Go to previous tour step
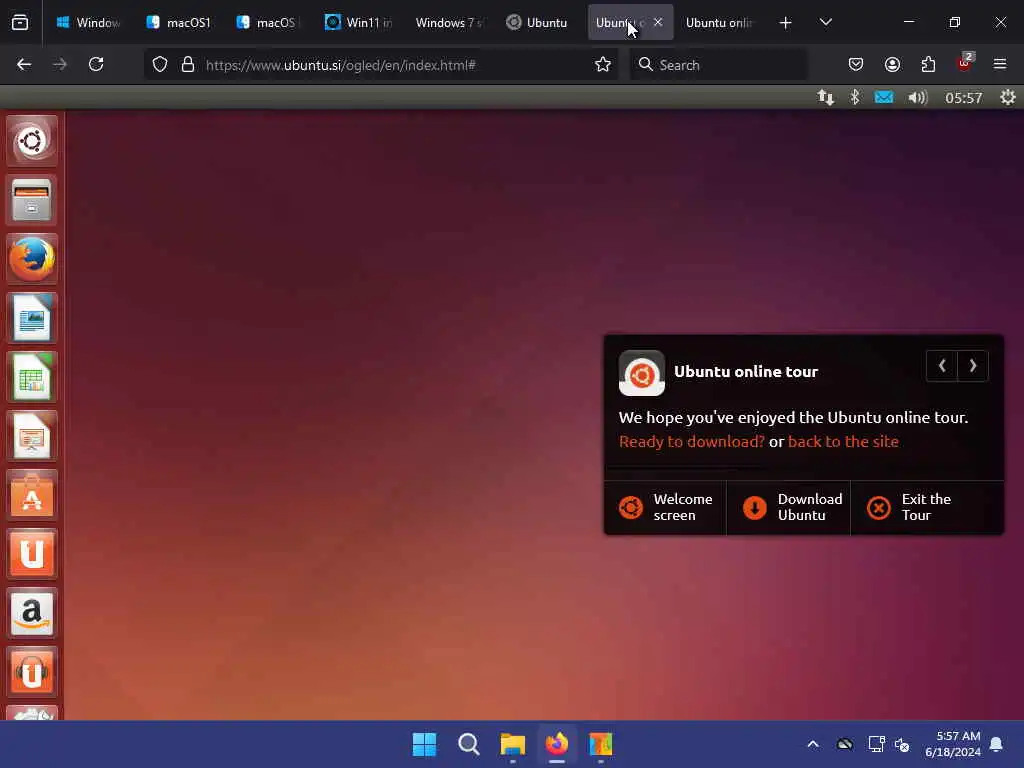This screenshot has width=1024, height=768. [942, 366]
